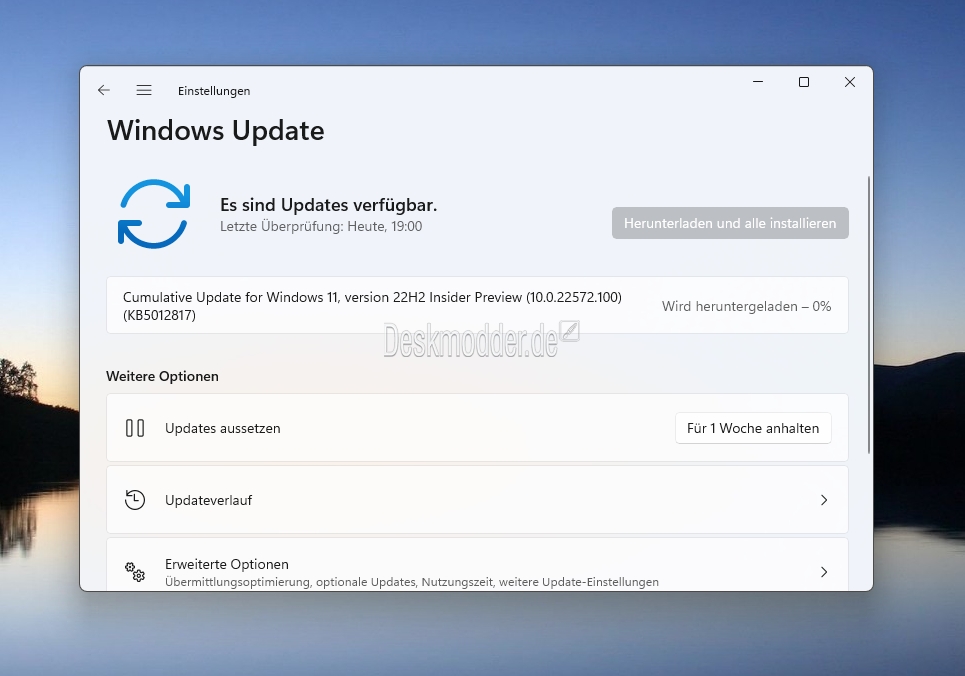Expand Updateverlauf with its chevron

coord(824,500)
